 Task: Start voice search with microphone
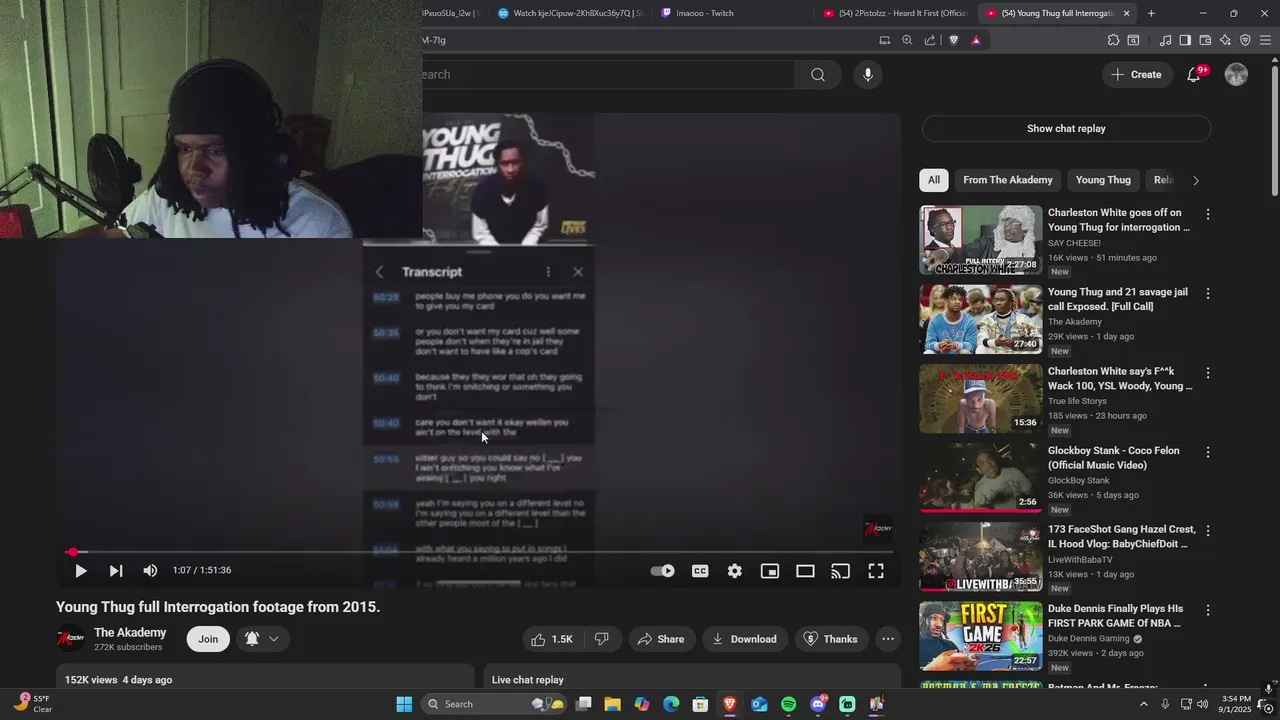pos(868,75)
